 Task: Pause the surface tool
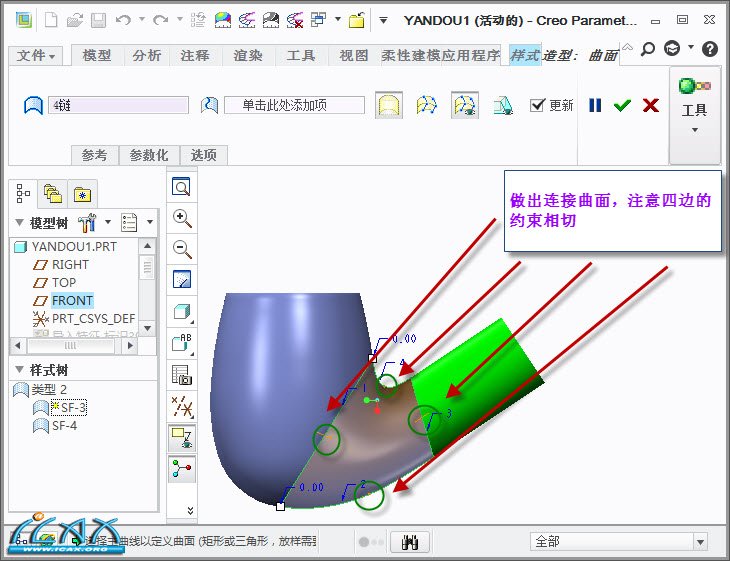[595, 105]
